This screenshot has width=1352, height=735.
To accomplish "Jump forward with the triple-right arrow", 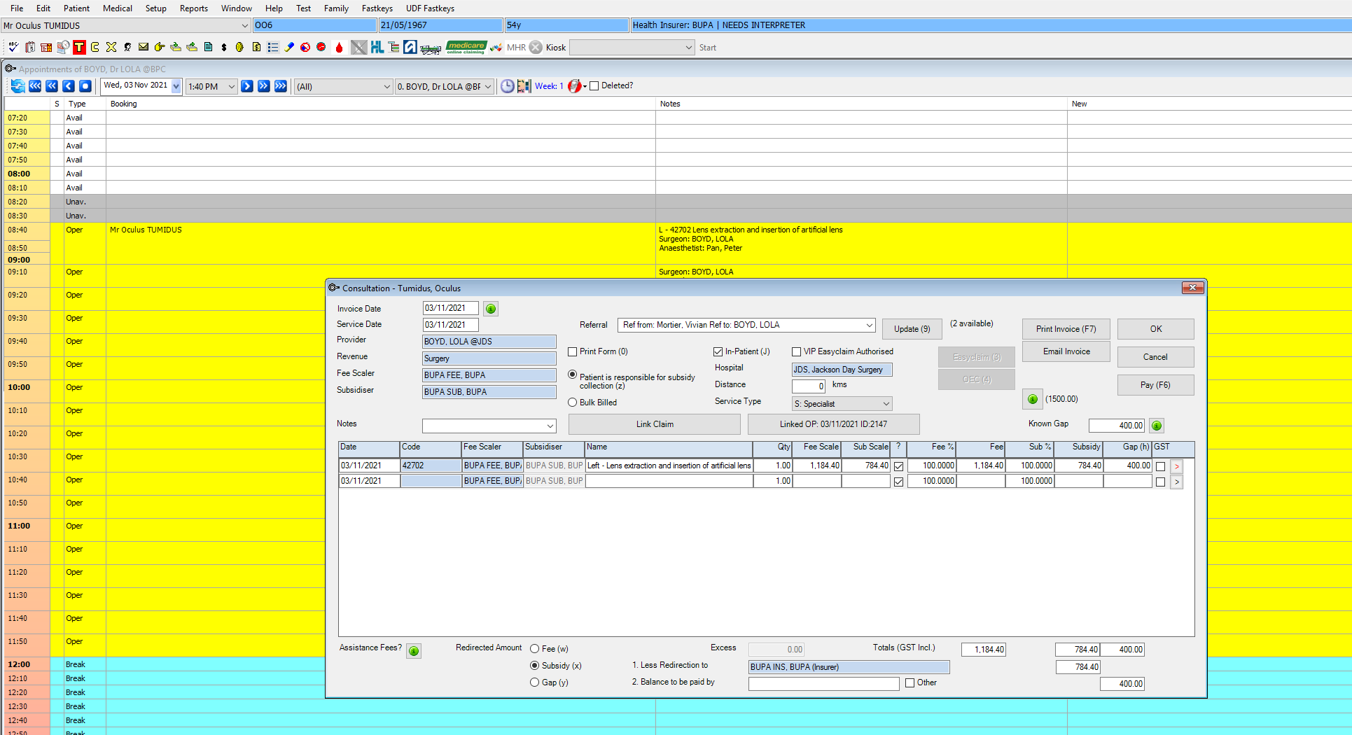I will coord(280,86).
